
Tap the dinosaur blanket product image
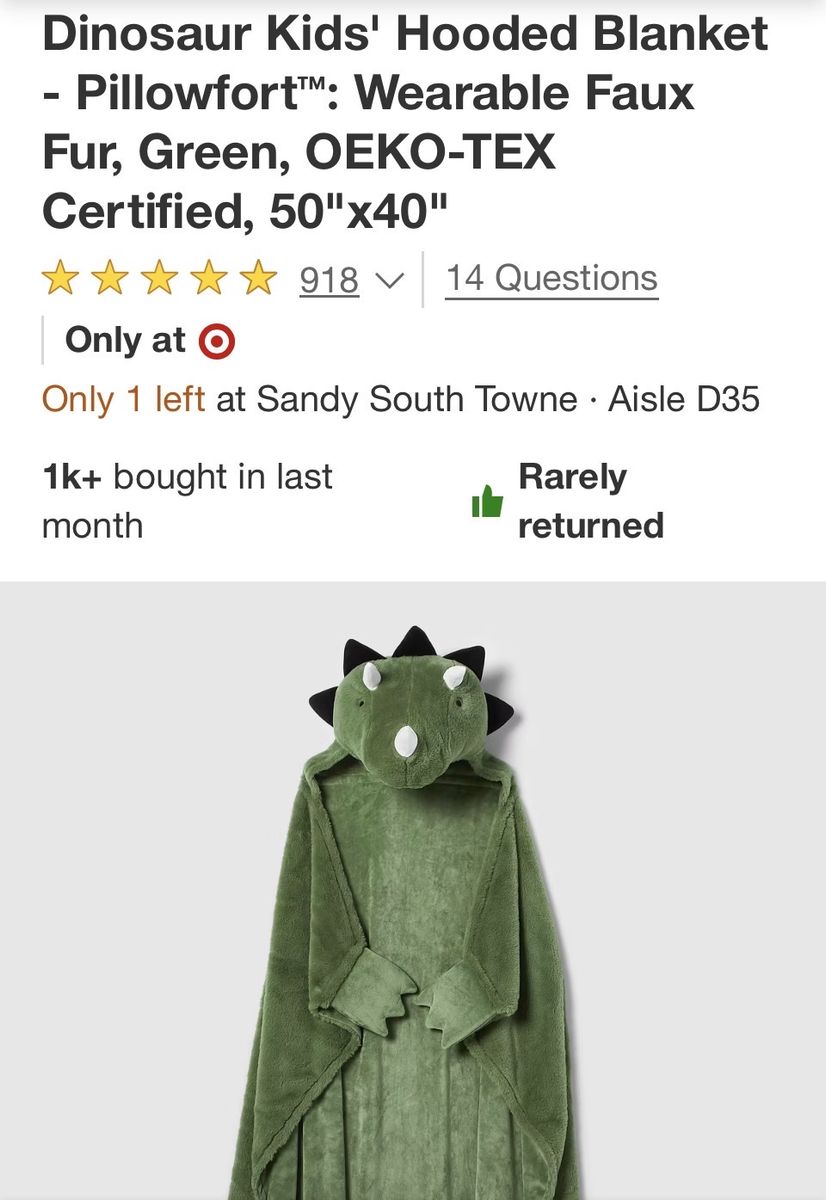click(x=413, y=890)
